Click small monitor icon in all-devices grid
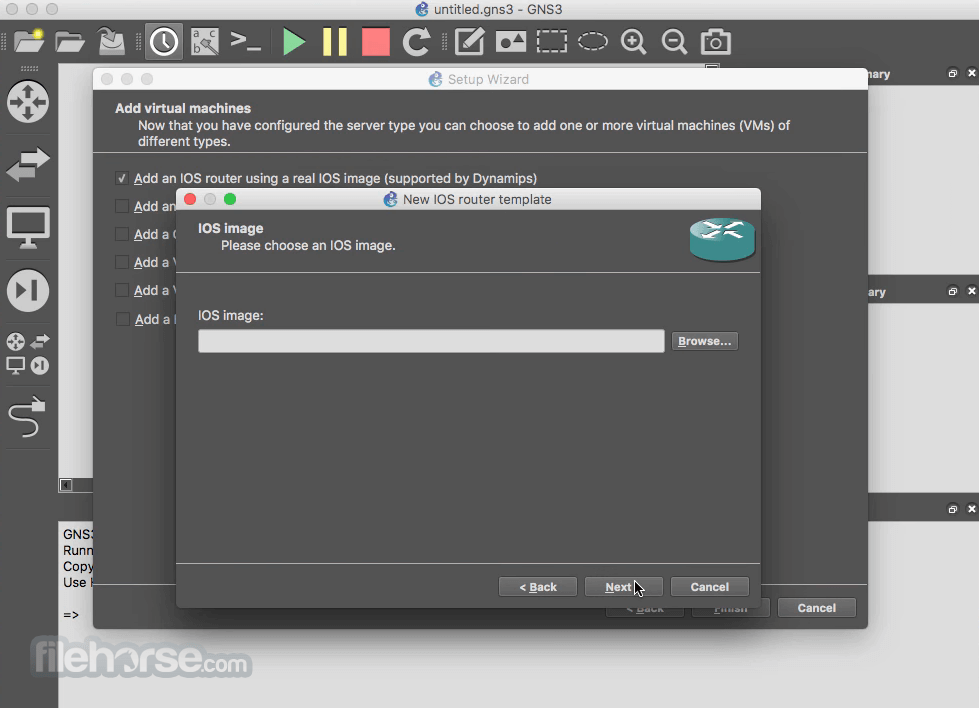Image resolution: width=979 pixels, height=708 pixels. tap(16, 365)
